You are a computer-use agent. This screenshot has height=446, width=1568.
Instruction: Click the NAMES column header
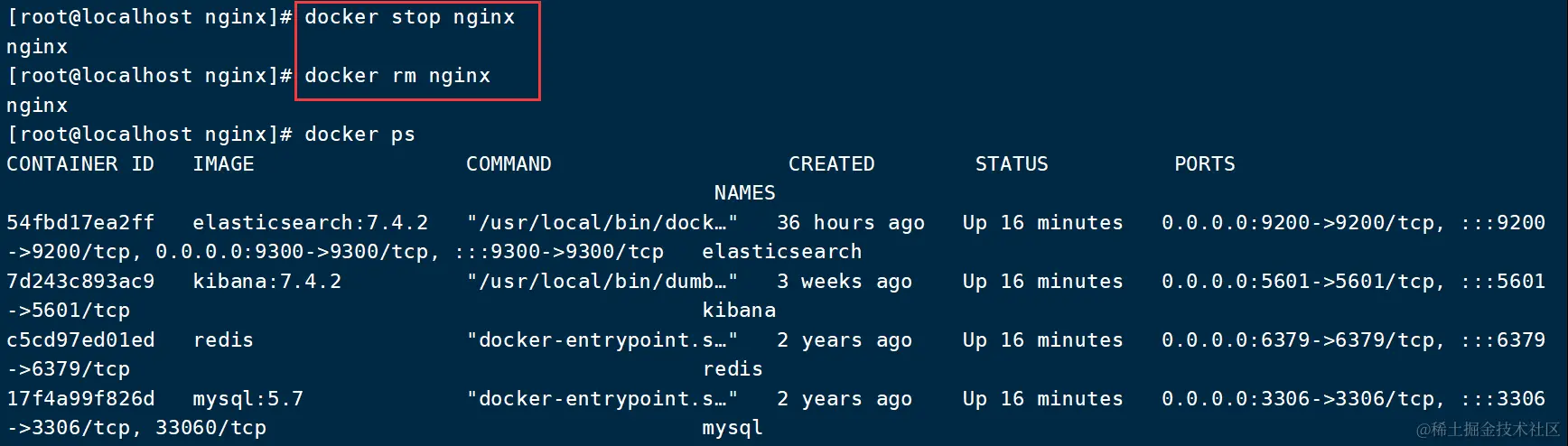(x=744, y=193)
